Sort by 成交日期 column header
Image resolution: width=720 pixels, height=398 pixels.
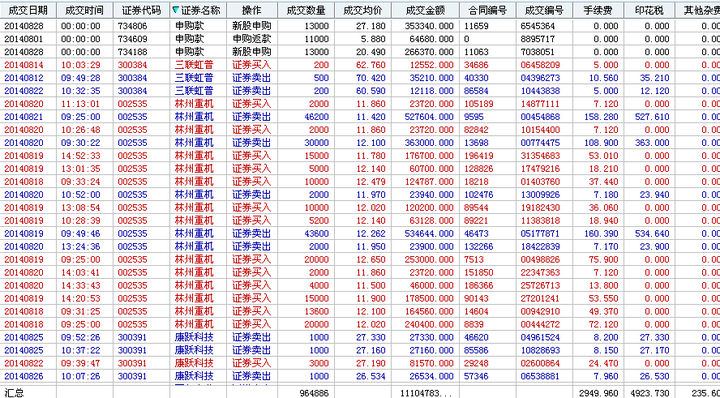tap(28, 10)
